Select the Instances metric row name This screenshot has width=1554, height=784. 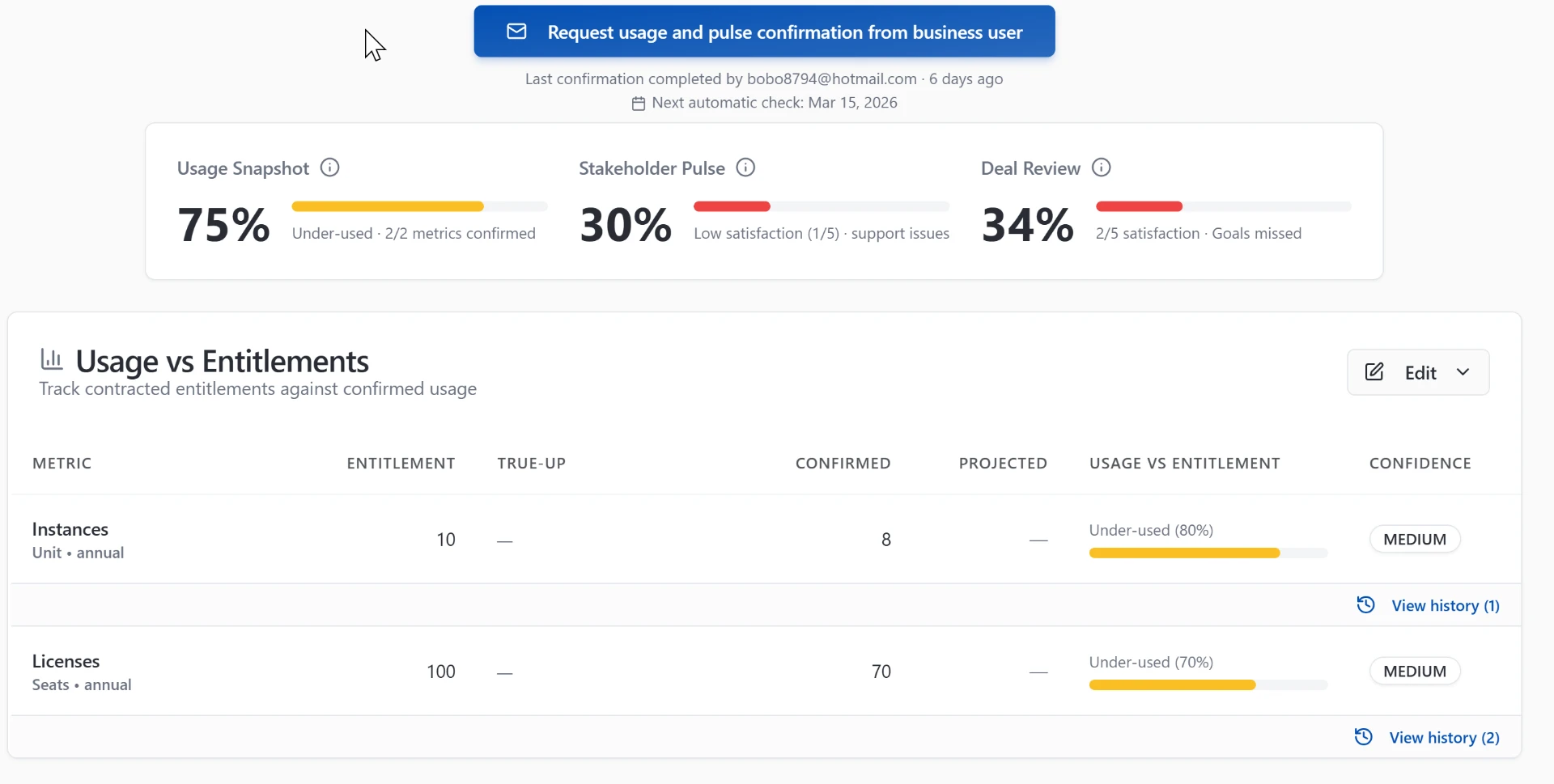[70, 529]
